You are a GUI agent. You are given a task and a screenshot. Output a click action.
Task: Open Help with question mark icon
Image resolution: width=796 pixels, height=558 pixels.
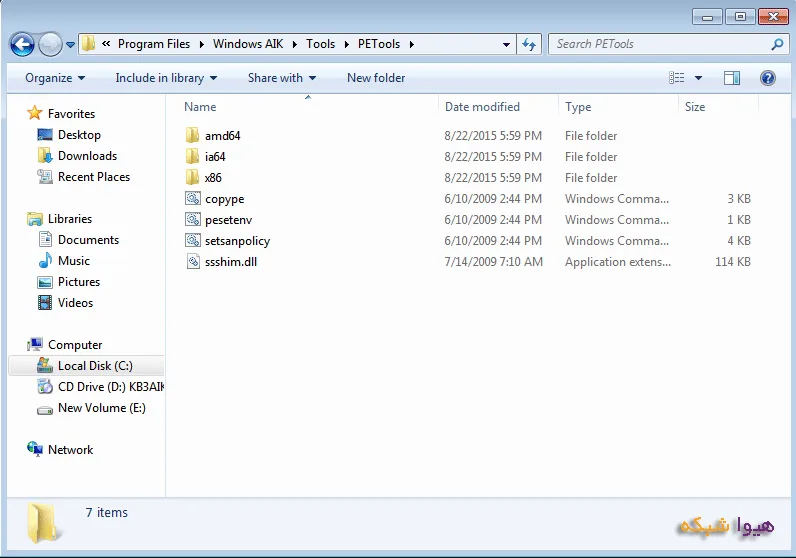(768, 78)
